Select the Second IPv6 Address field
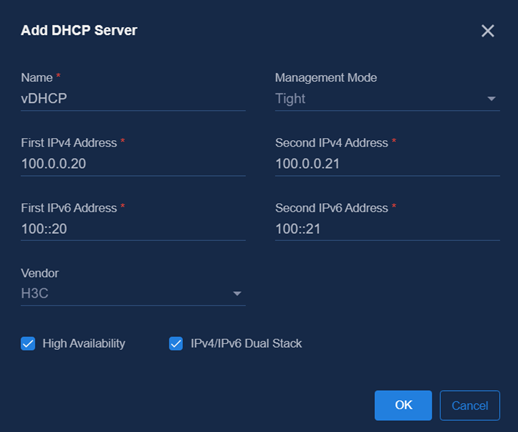 [x=387, y=229]
